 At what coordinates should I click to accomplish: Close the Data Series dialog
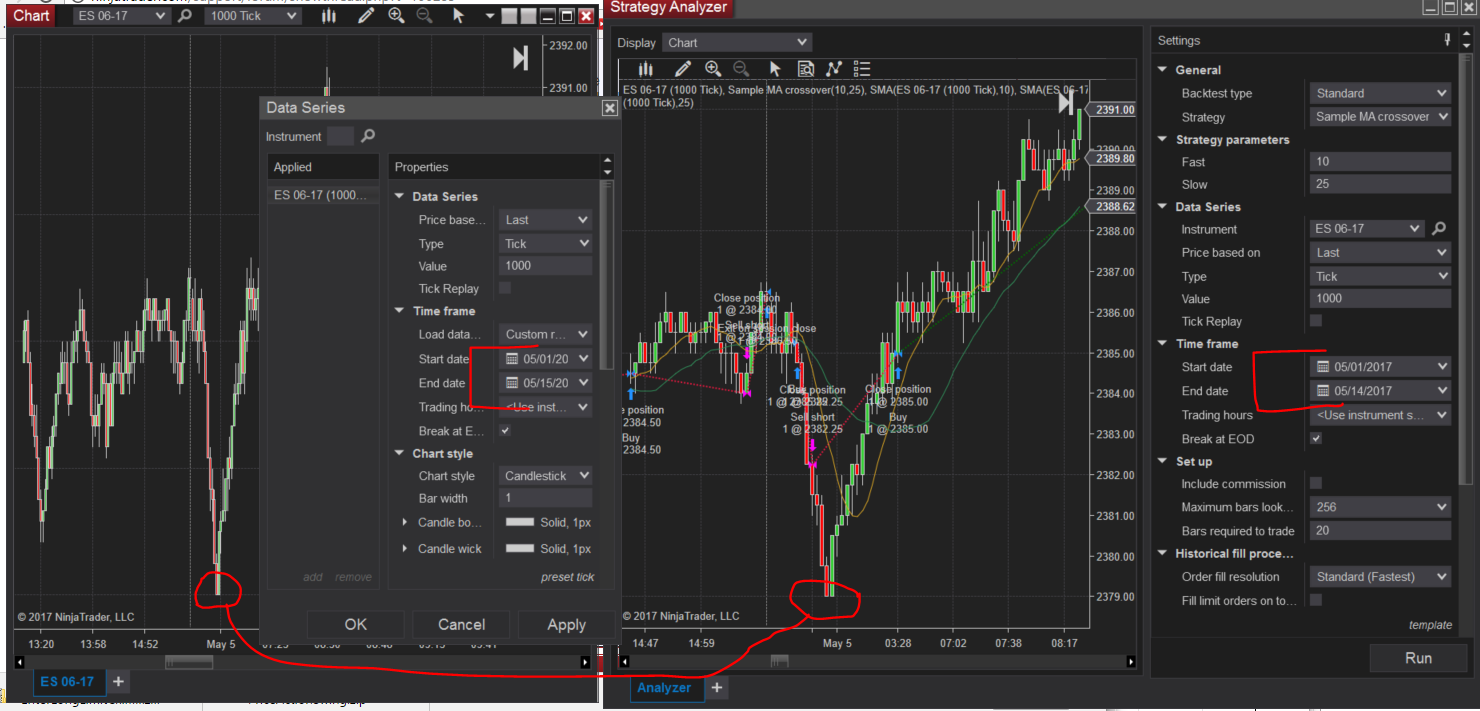pos(609,108)
